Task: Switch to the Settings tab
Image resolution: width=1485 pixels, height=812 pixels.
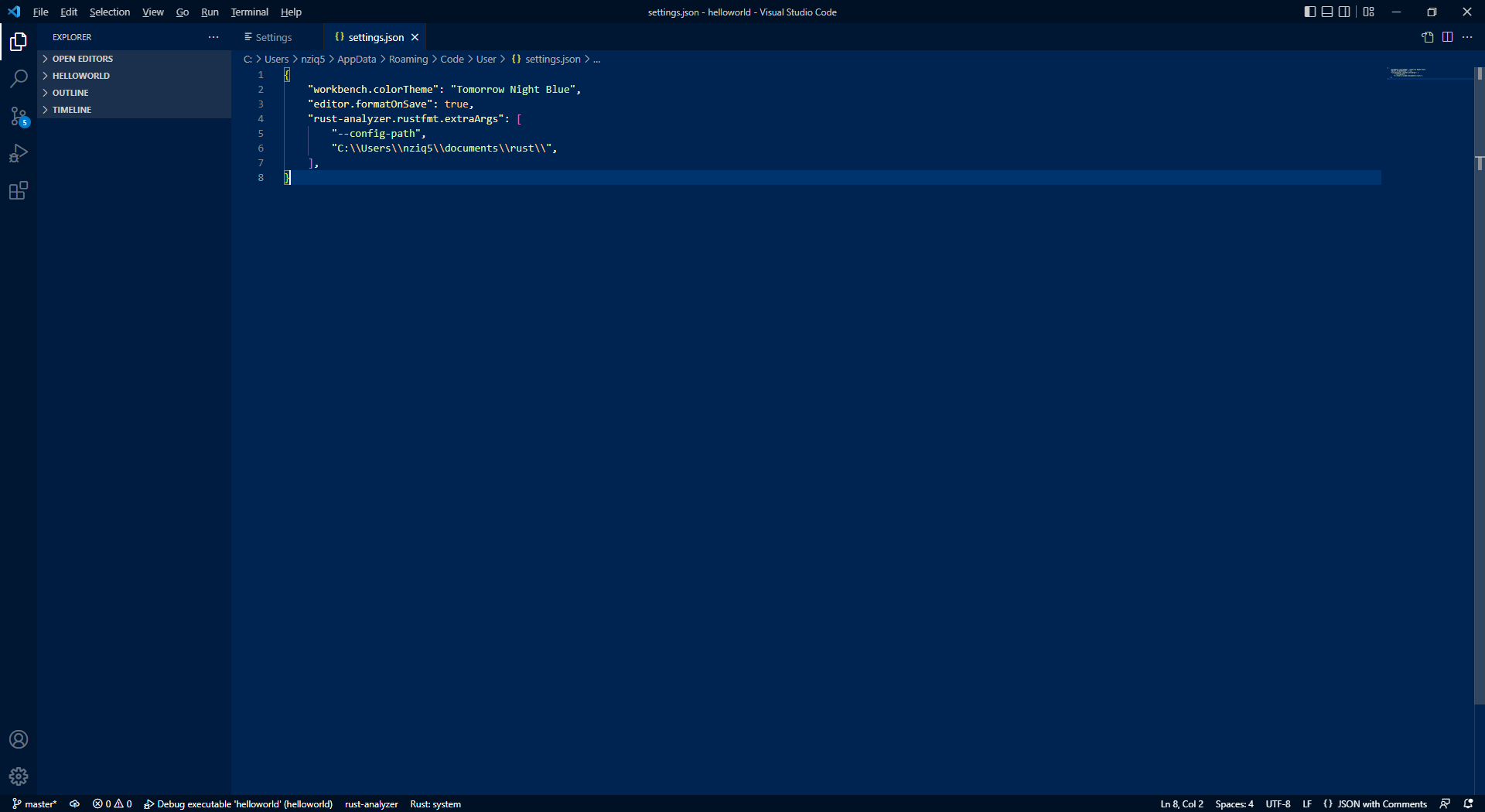Action: [x=277, y=37]
